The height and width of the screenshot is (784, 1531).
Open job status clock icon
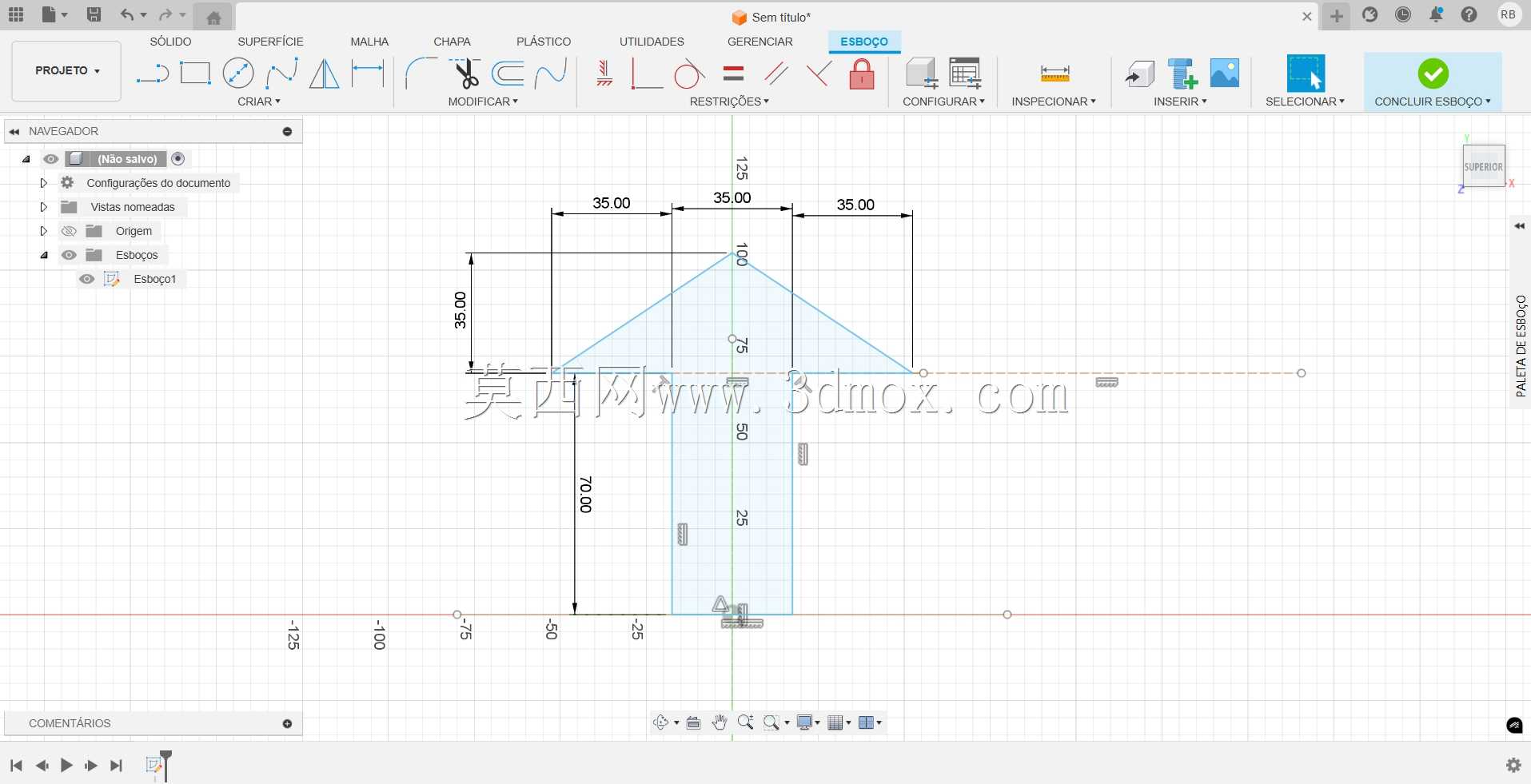click(x=1403, y=14)
